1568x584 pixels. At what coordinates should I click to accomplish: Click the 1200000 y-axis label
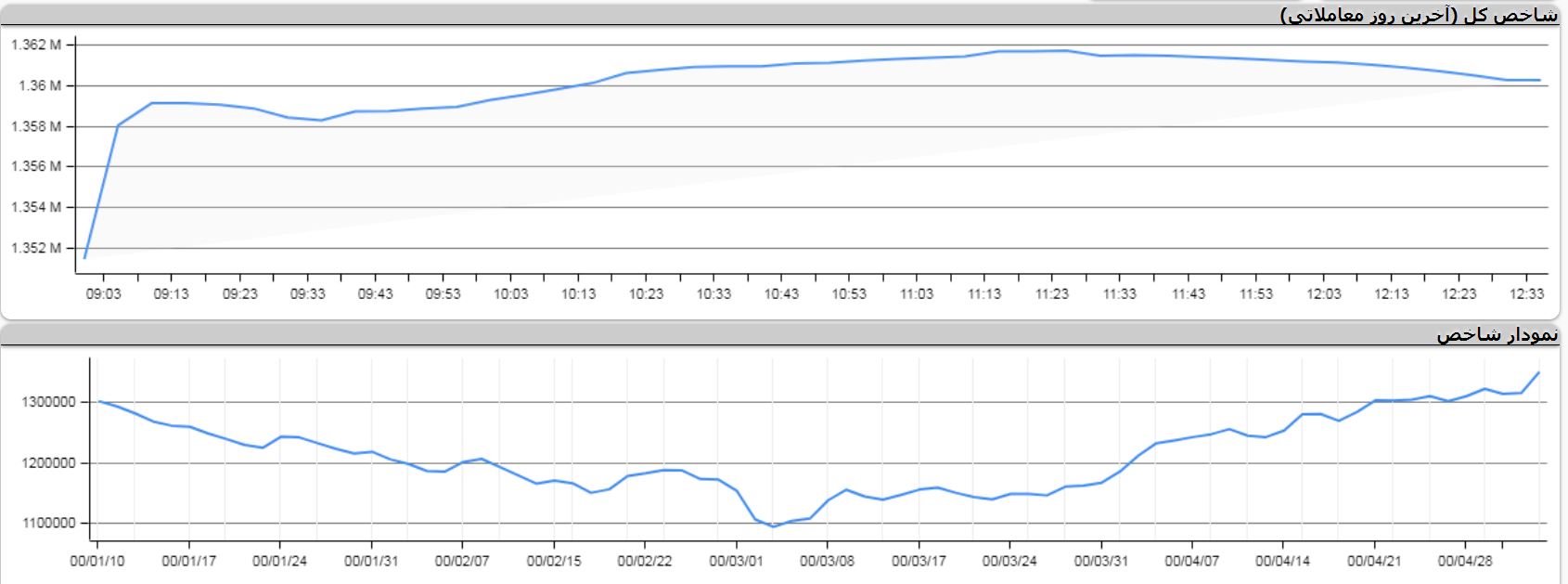pos(48,463)
